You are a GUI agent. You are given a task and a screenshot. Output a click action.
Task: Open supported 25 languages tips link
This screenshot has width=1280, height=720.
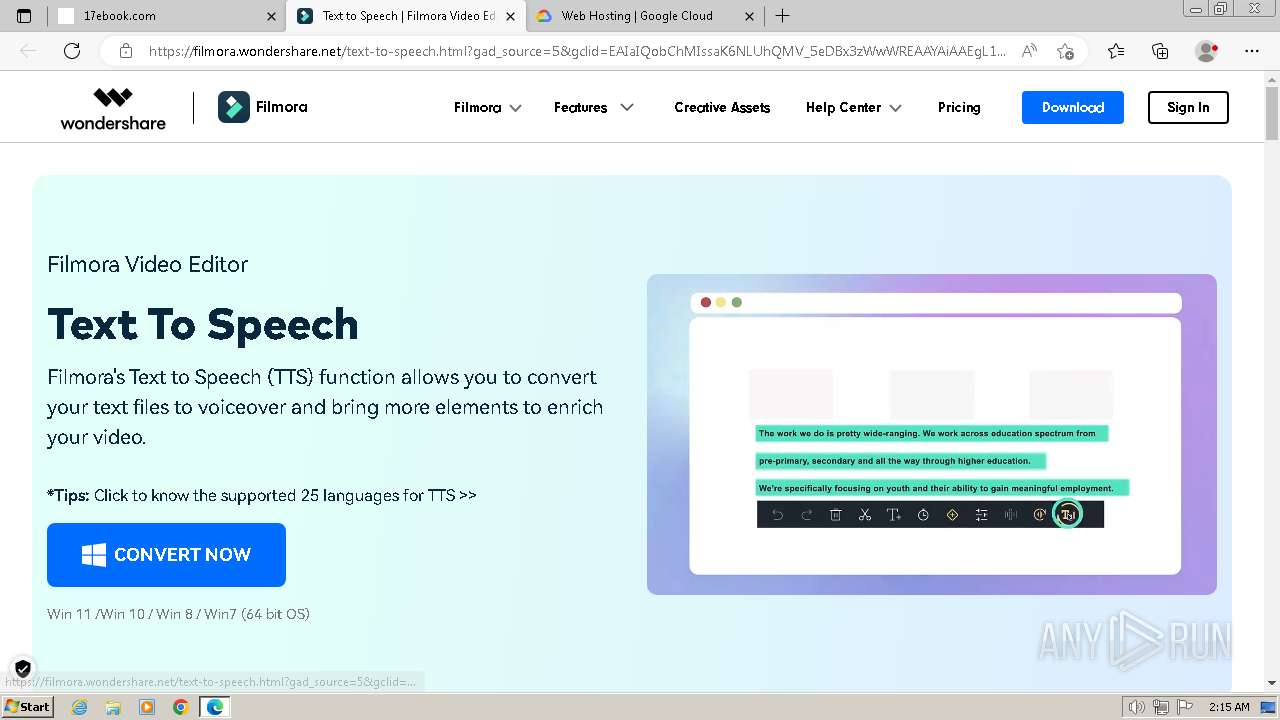(x=262, y=495)
